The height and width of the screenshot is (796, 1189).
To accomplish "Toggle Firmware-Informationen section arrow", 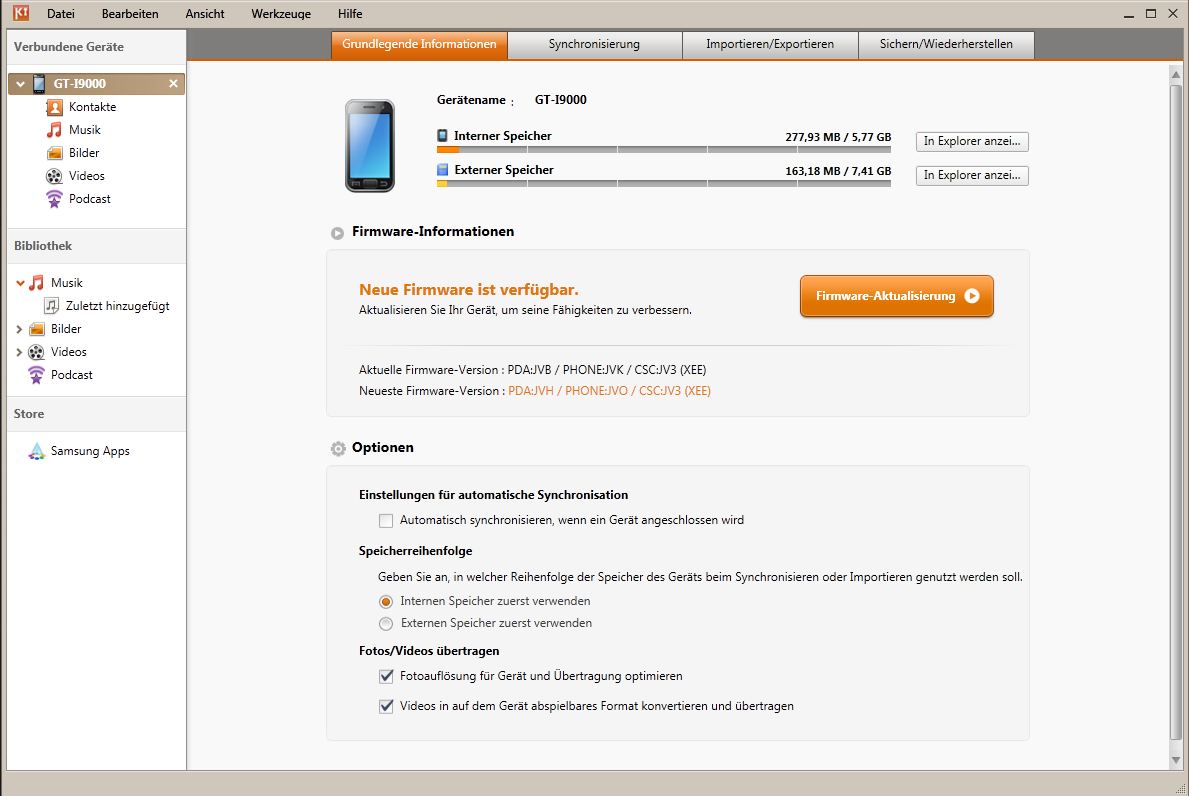I will pyautogui.click(x=337, y=233).
